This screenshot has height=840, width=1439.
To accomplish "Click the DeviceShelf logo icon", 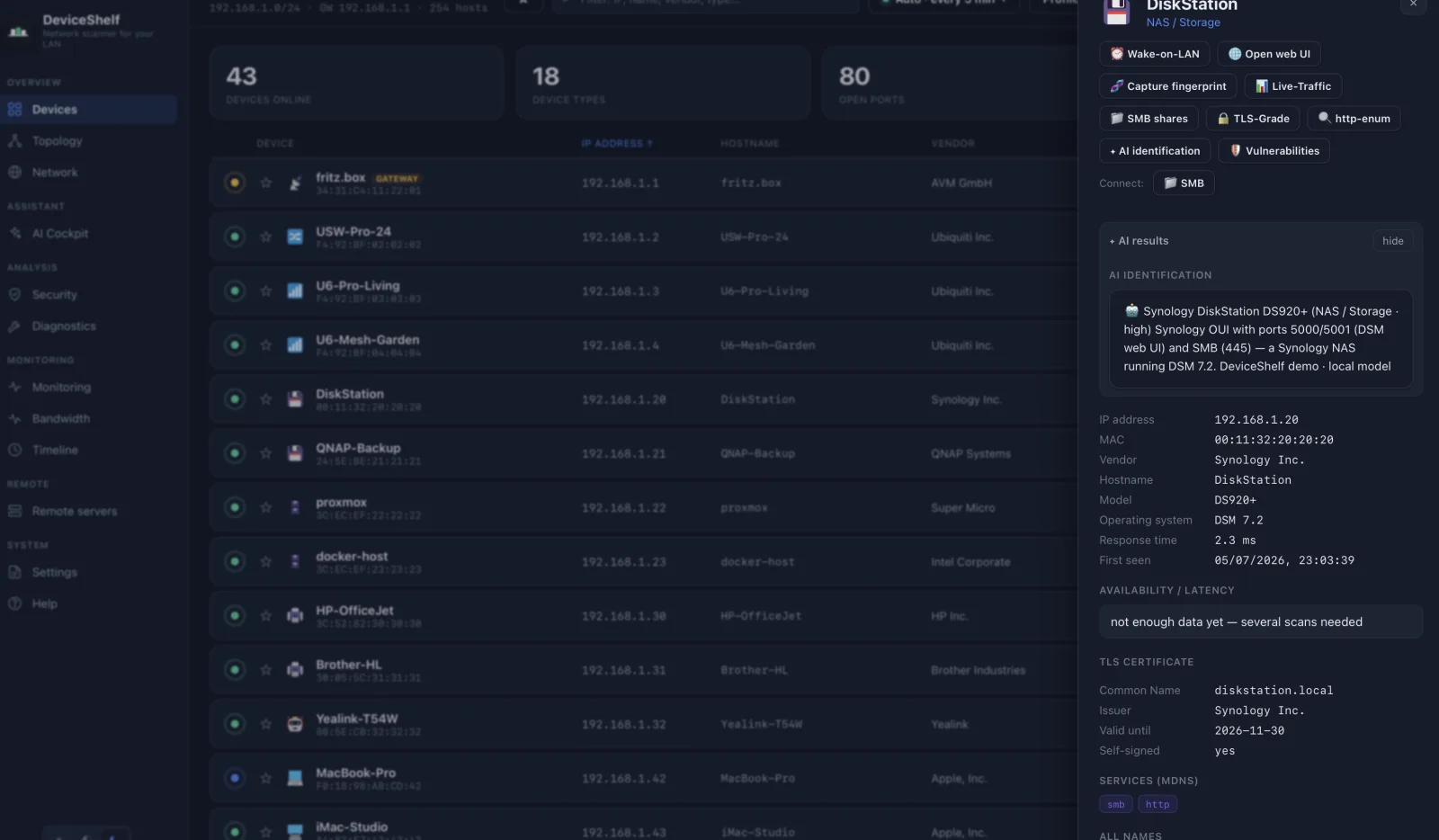I will tap(18, 31).
